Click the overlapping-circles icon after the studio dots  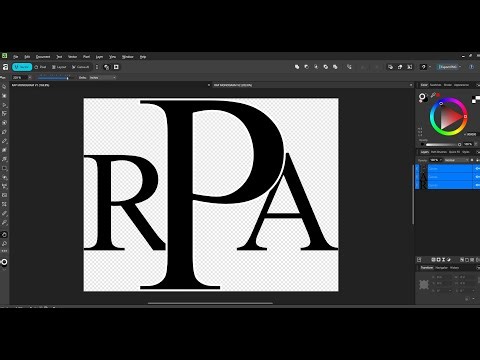(106, 67)
